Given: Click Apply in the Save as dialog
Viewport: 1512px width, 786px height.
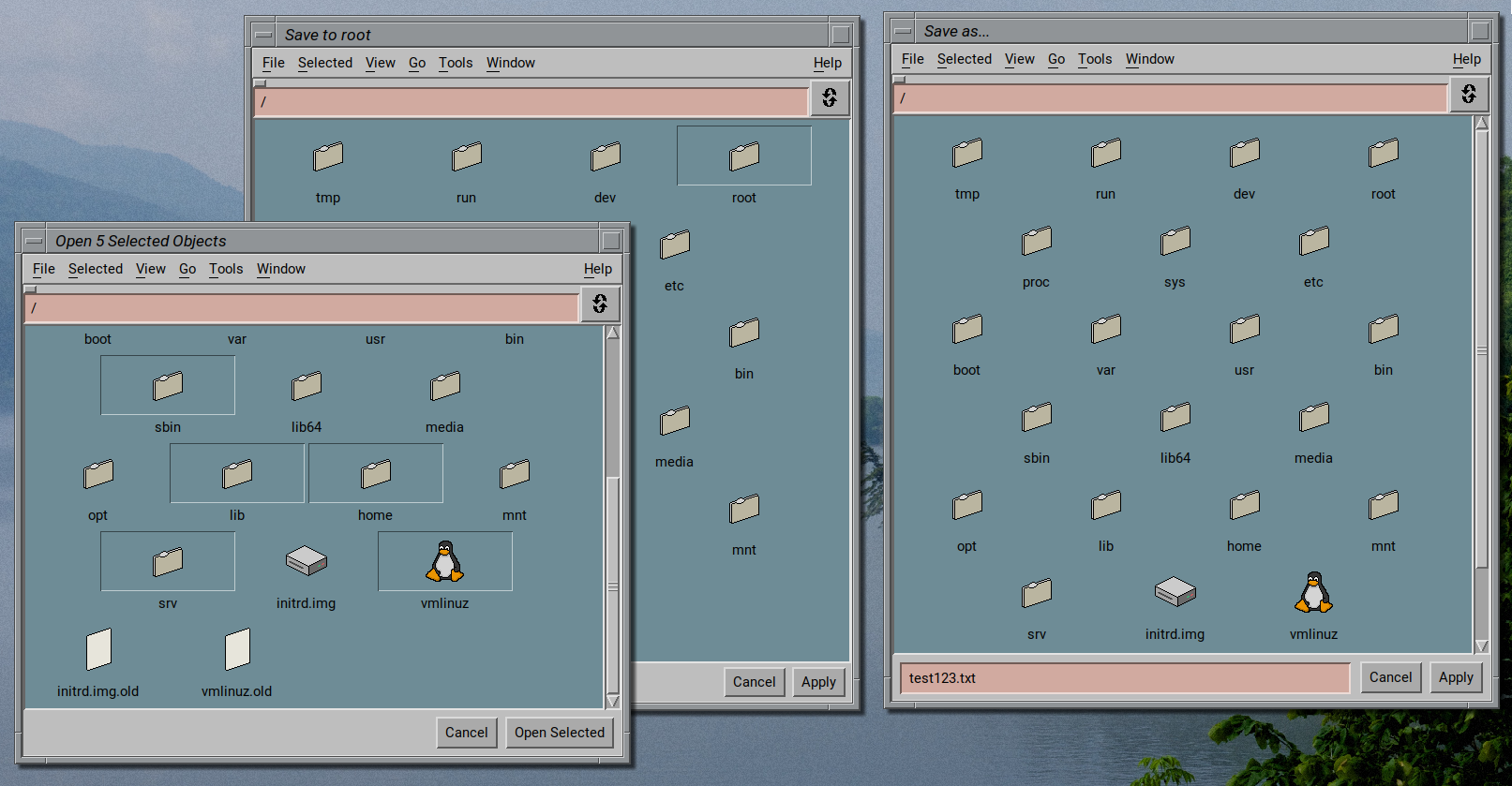Looking at the screenshot, I should [1455, 677].
